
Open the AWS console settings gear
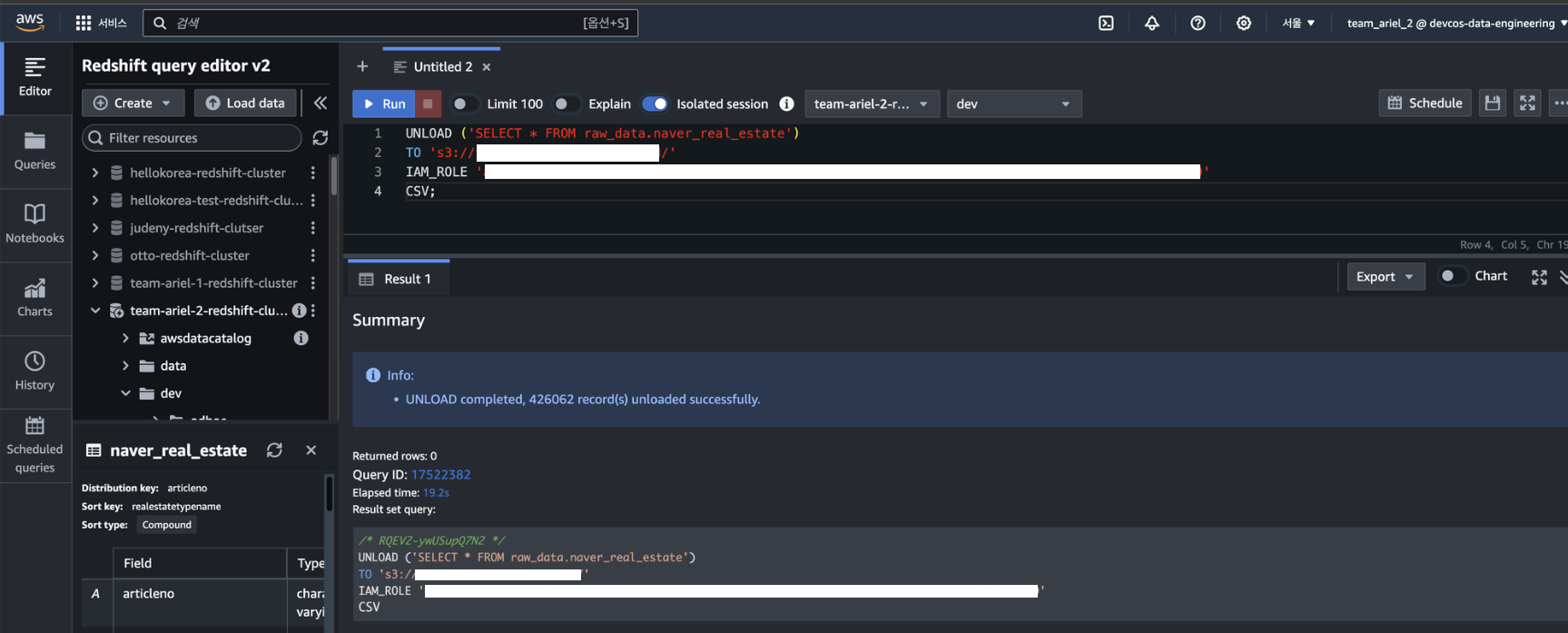click(x=1243, y=23)
